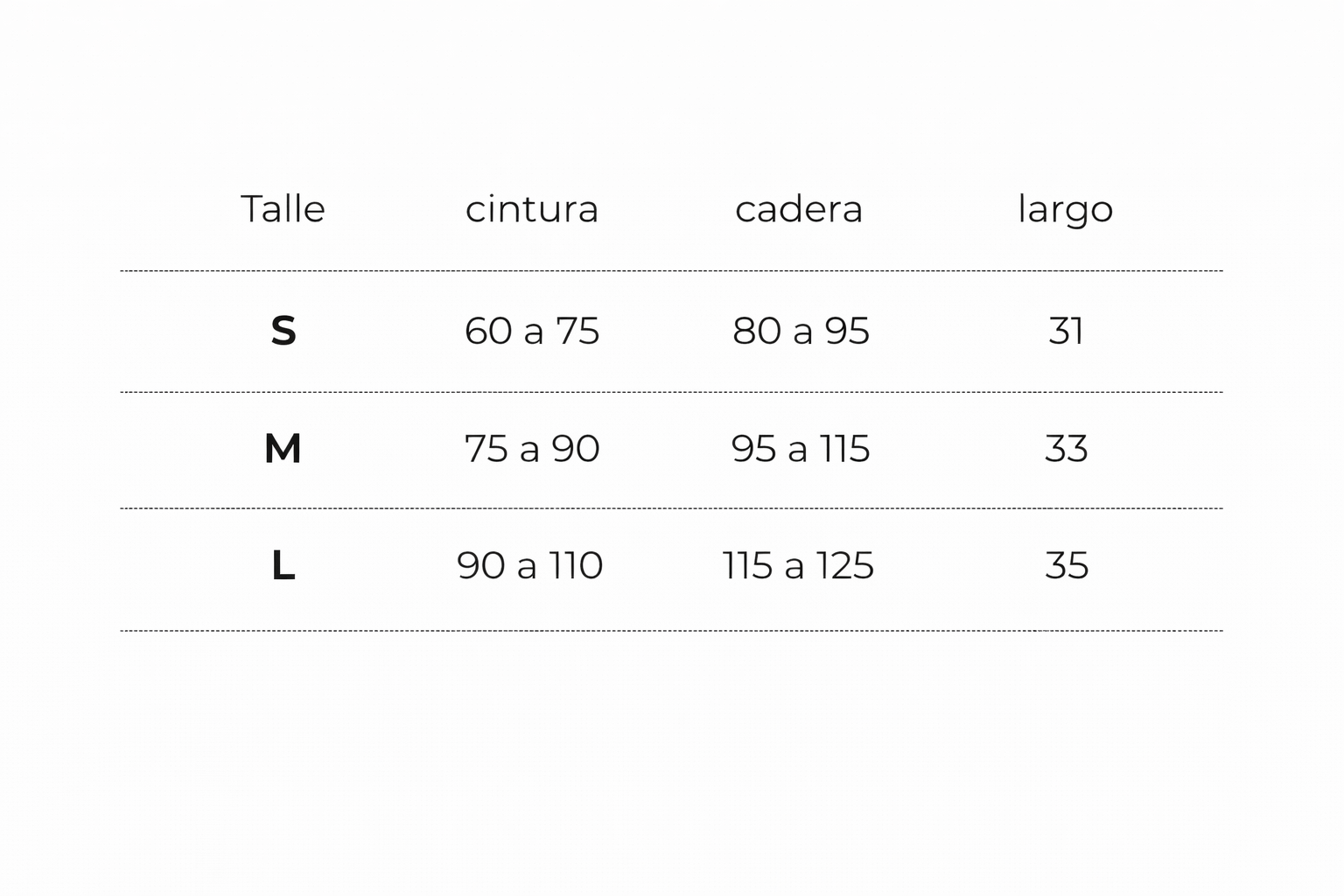The width and height of the screenshot is (1344, 896).
Task: Click the dashed line below the S row
Action: point(671,392)
